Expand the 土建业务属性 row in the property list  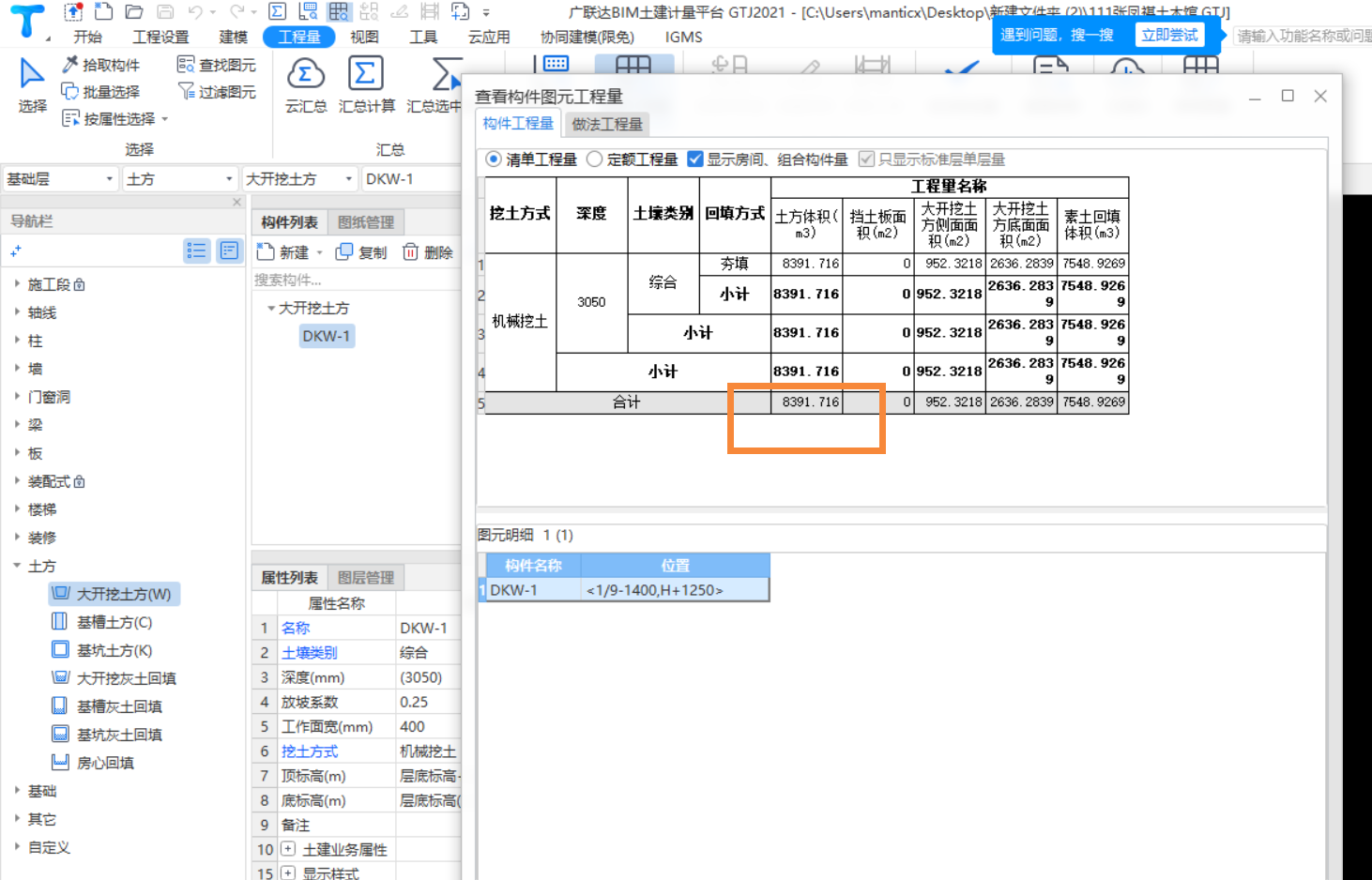coord(289,849)
